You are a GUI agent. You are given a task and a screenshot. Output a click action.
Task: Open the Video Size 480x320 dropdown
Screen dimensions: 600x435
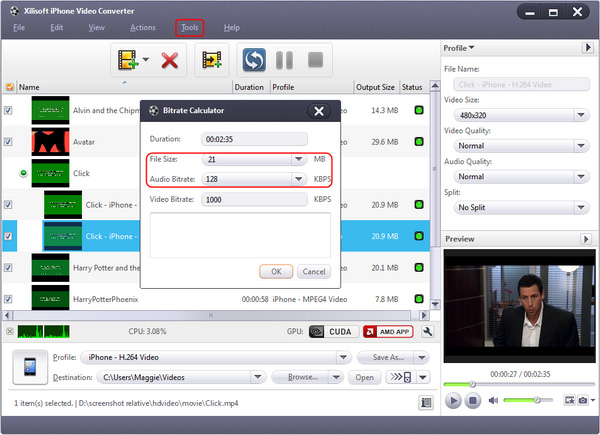coord(581,115)
